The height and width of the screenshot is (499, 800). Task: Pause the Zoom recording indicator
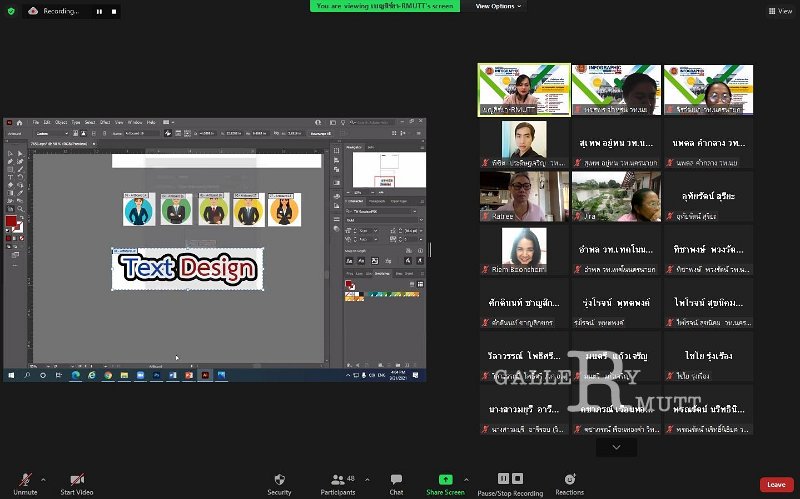99,11
